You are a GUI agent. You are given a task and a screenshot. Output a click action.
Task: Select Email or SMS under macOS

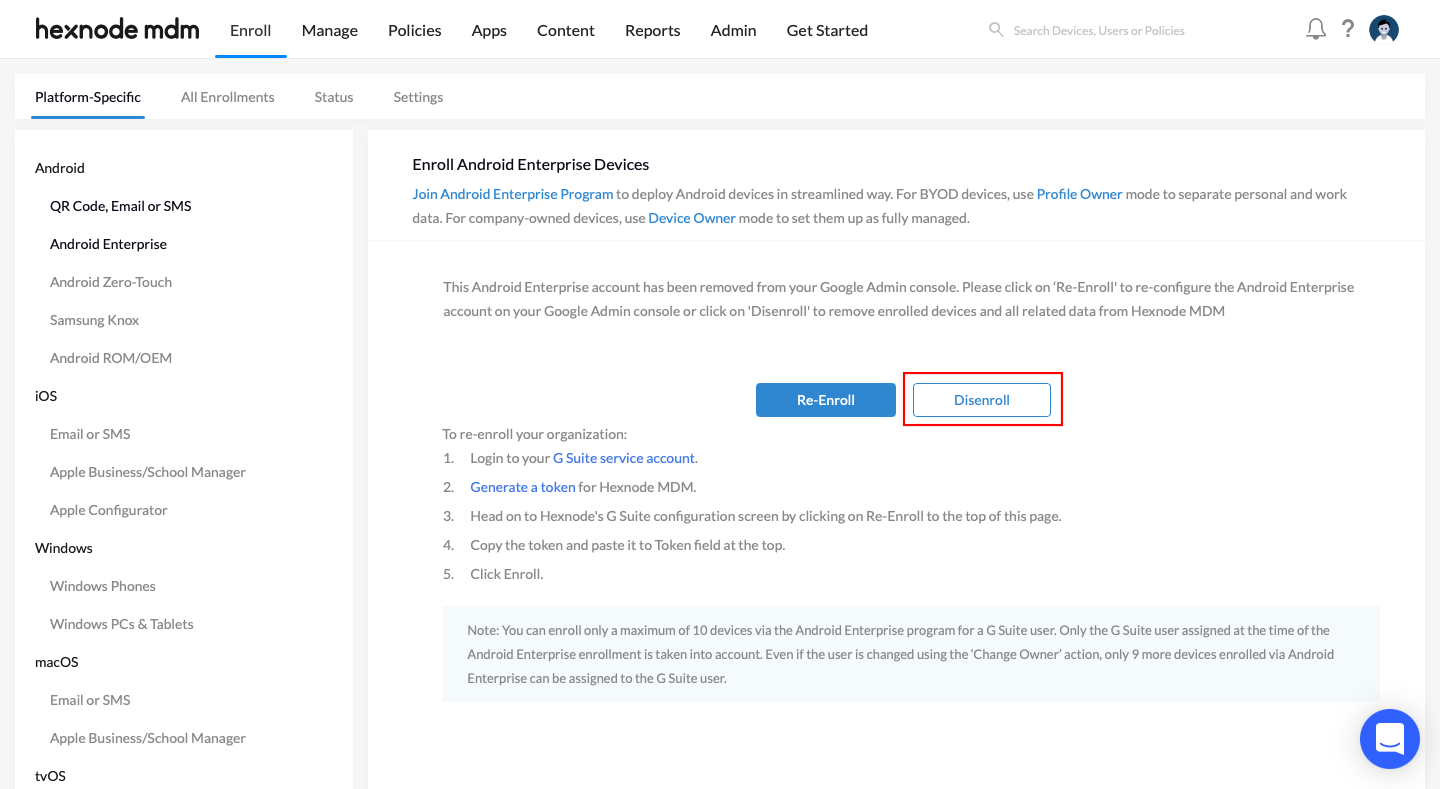(90, 700)
